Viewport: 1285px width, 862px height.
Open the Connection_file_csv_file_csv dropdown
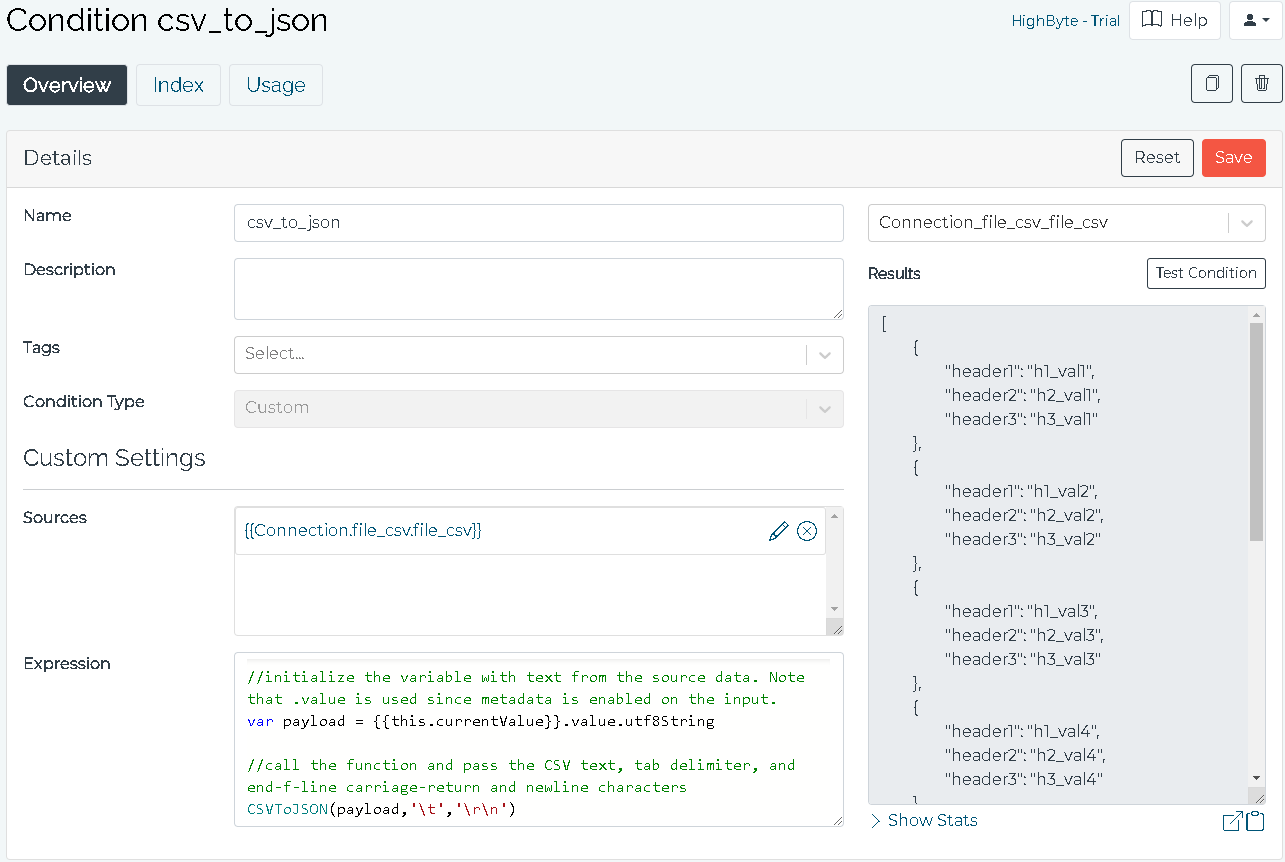point(1067,223)
